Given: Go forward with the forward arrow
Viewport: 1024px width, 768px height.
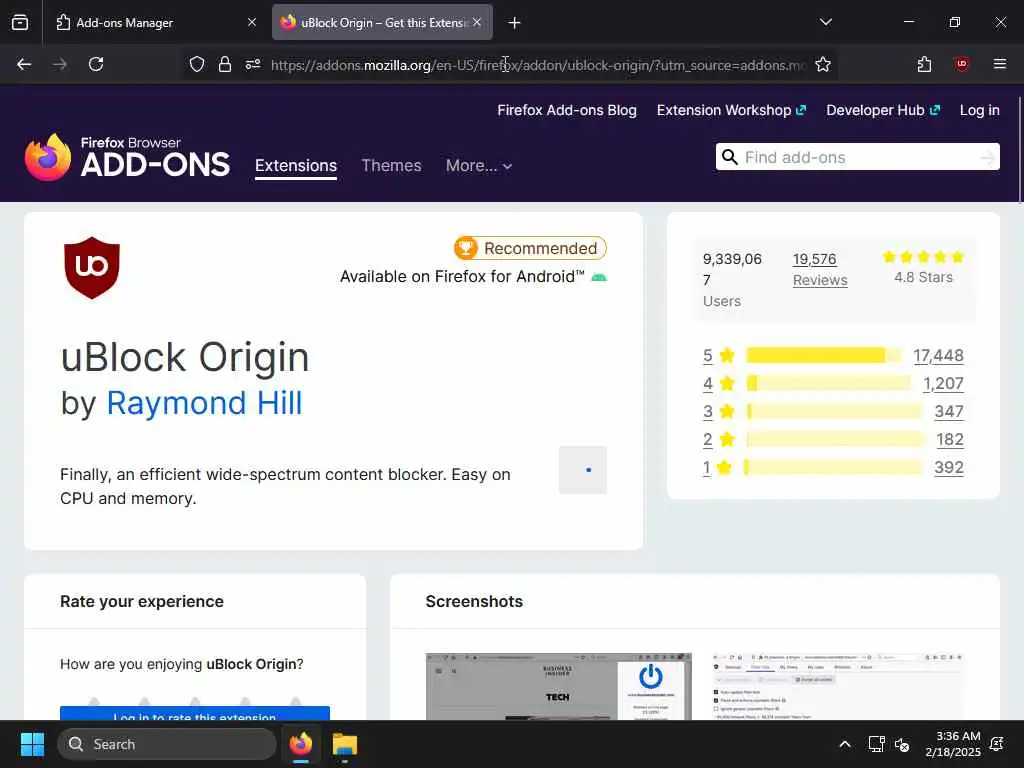Looking at the screenshot, I should pyautogui.click(x=60, y=65).
